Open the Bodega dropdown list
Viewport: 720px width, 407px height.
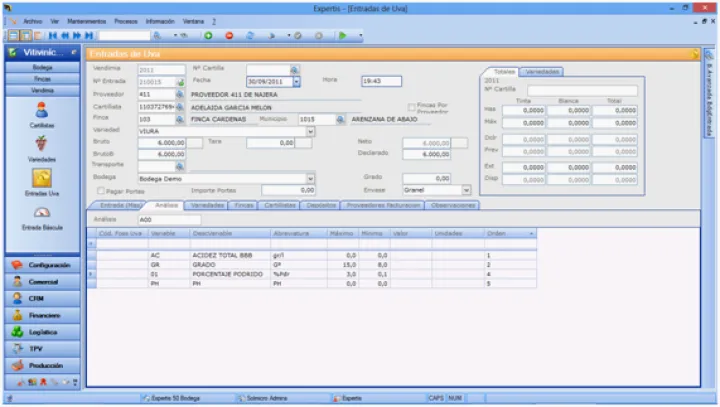point(310,178)
